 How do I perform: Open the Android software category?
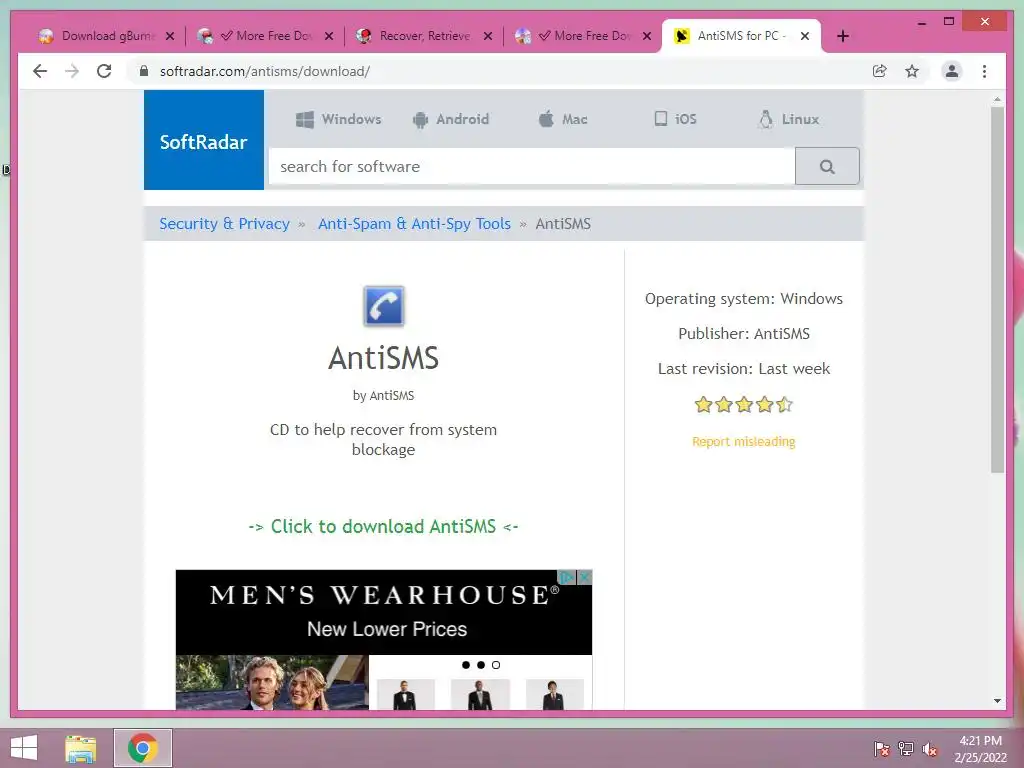tap(451, 119)
